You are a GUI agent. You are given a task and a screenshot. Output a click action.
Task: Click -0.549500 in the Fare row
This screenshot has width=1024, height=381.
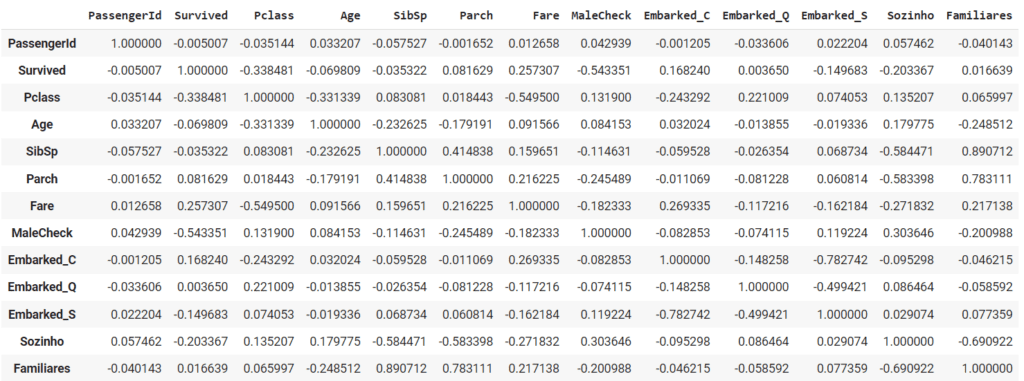266,206
